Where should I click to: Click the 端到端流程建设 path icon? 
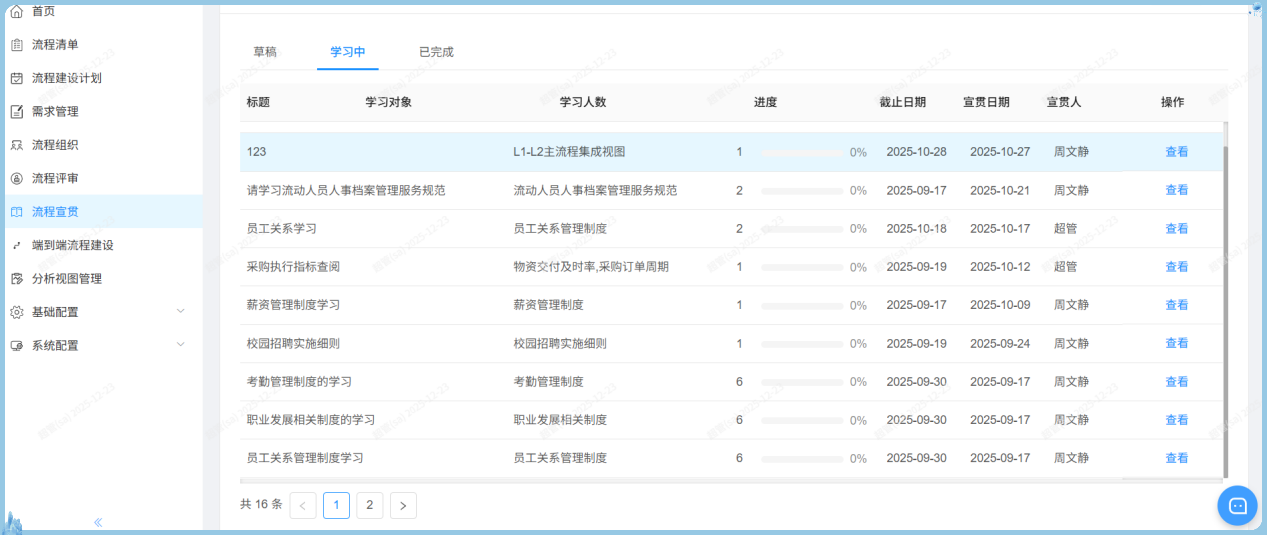coord(16,245)
